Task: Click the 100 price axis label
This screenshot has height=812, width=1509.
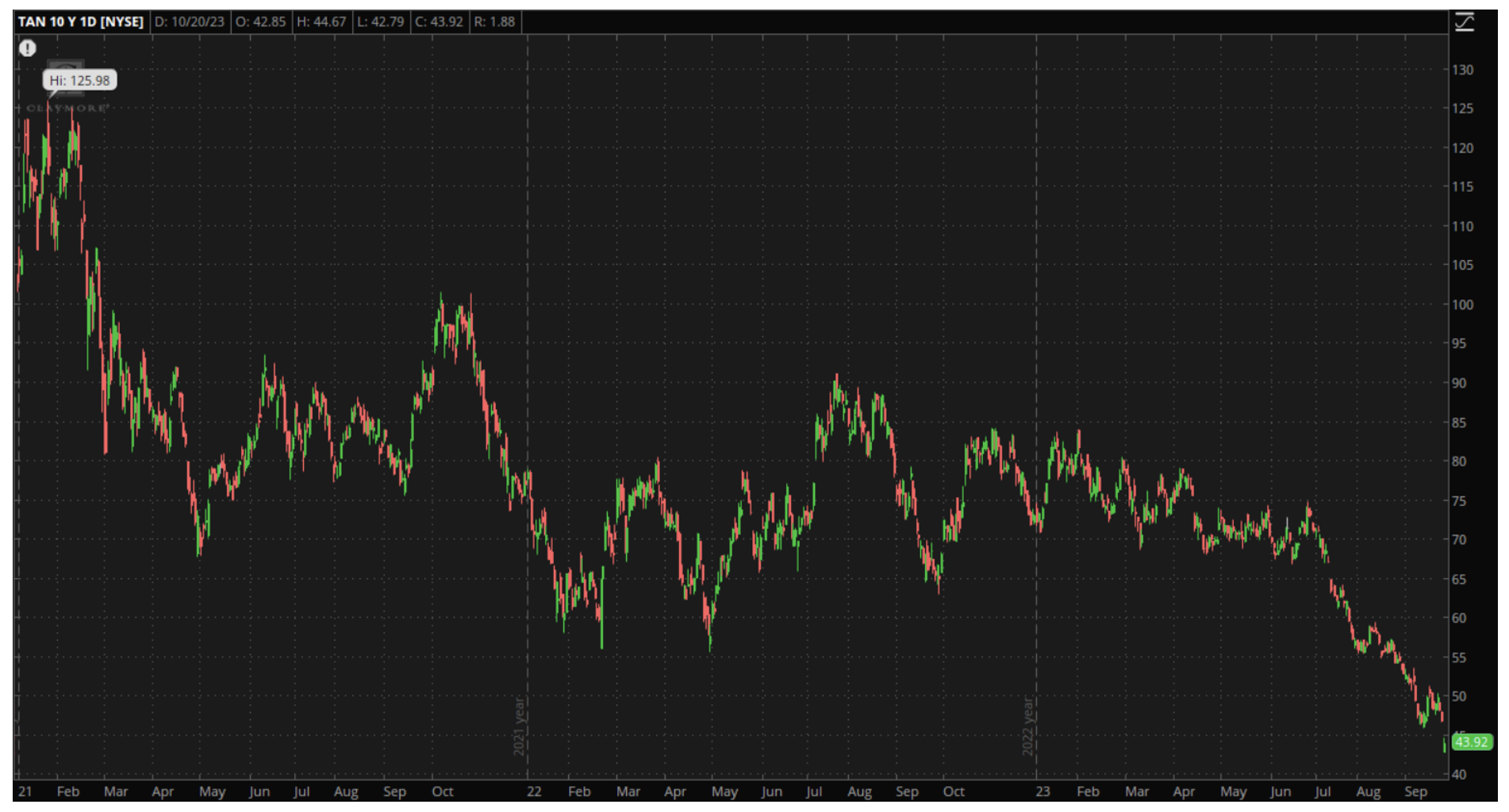Action: click(1463, 304)
